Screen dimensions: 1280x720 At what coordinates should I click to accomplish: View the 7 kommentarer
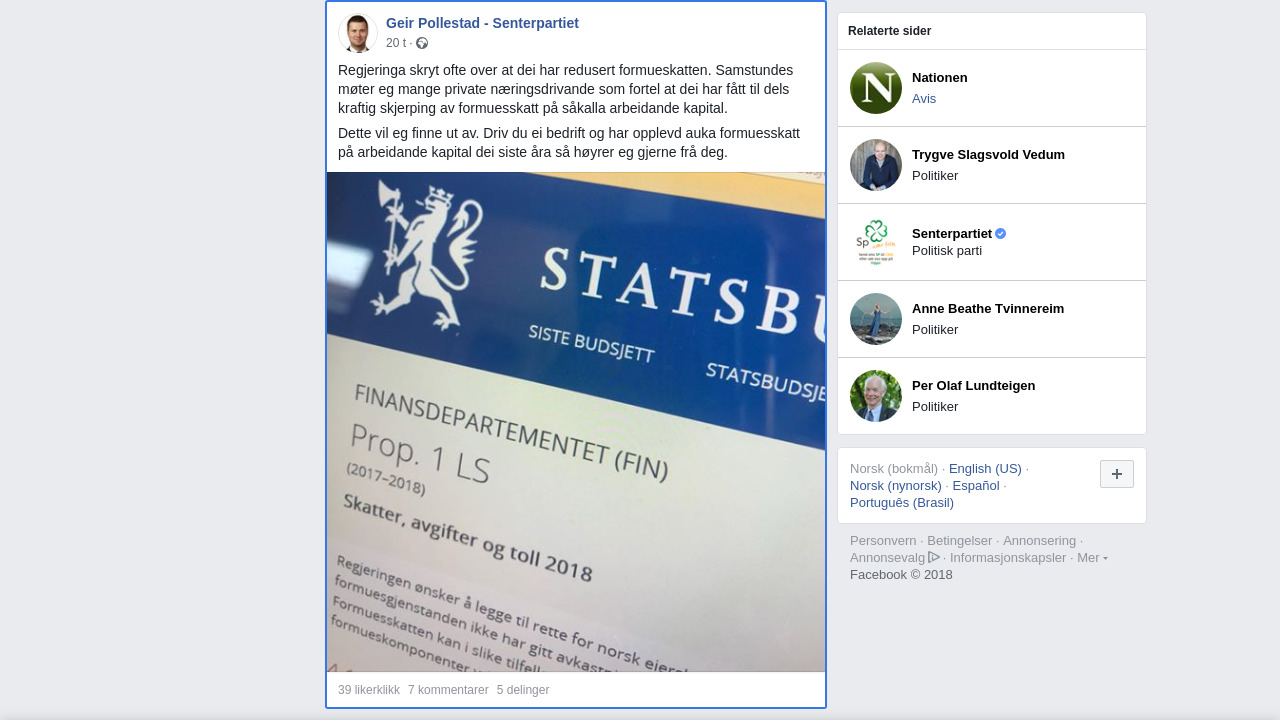pos(448,690)
